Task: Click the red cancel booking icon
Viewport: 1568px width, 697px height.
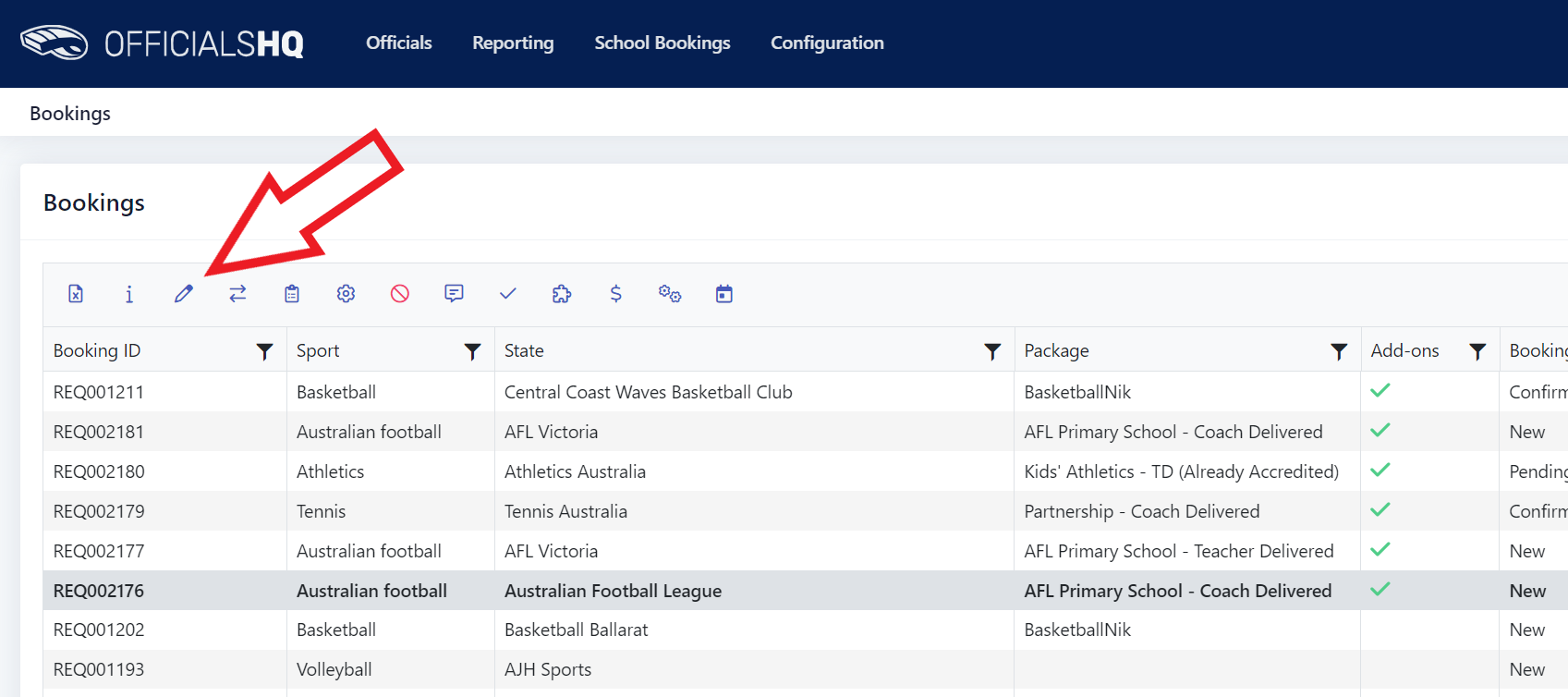Action: (x=400, y=294)
